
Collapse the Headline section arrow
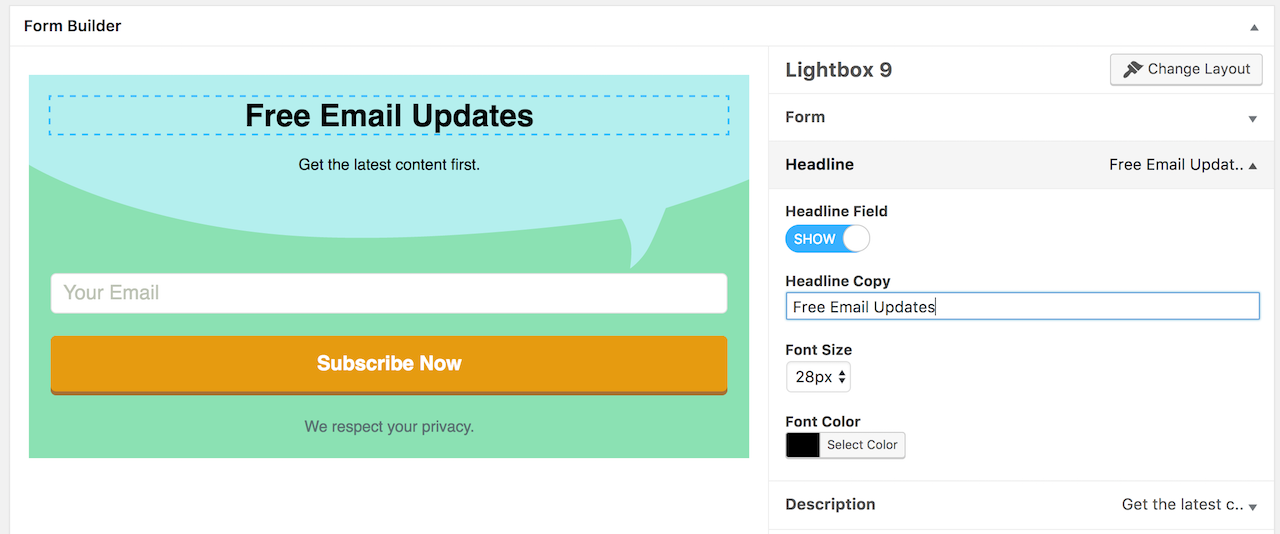[x=1253, y=165]
